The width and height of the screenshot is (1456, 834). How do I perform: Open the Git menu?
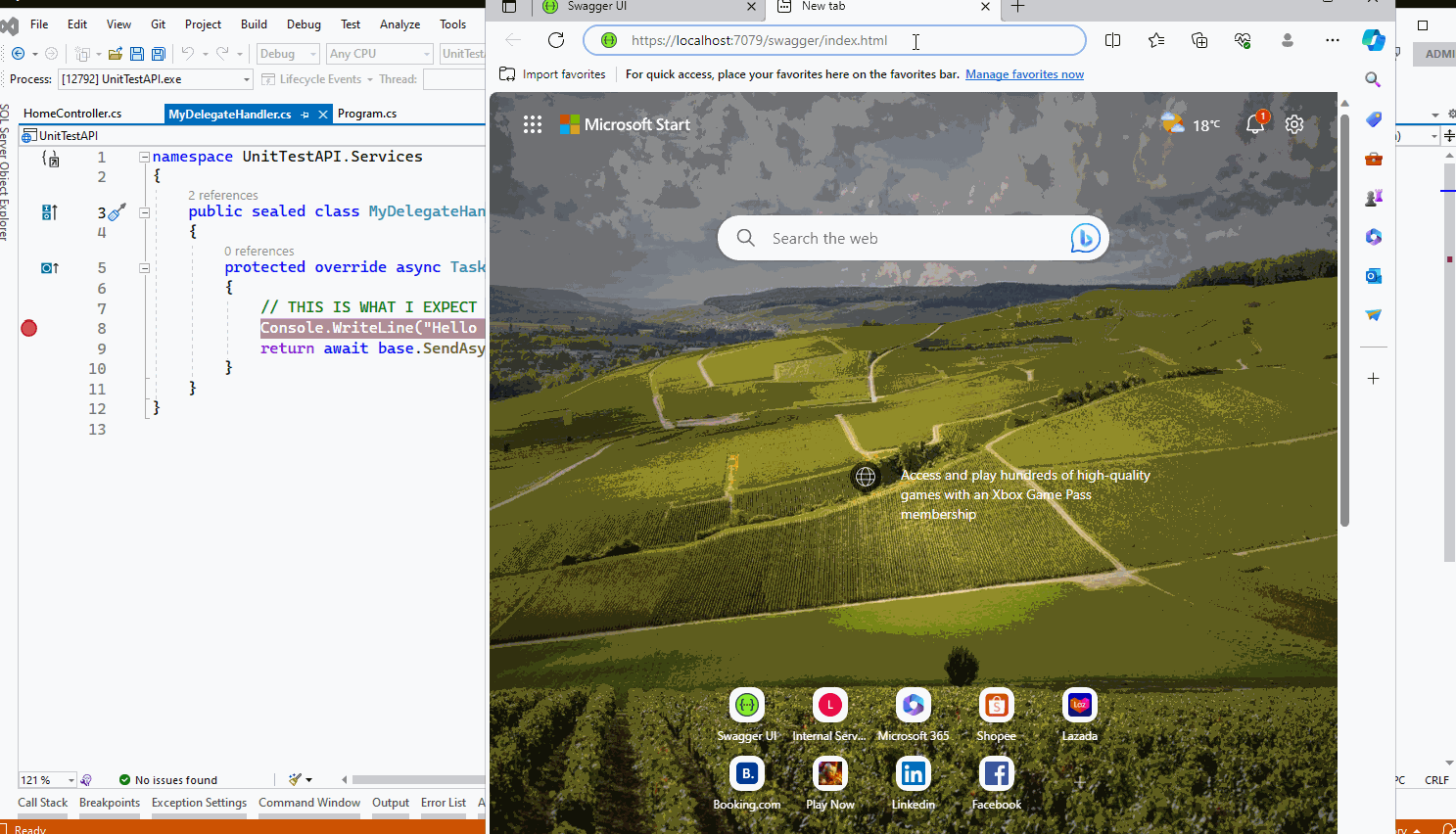[159, 24]
